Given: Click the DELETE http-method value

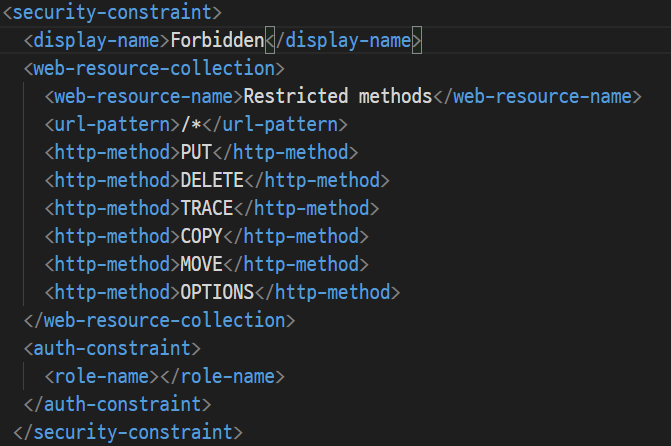Looking at the screenshot, I should pyautogui.click(x=212, y=180).
